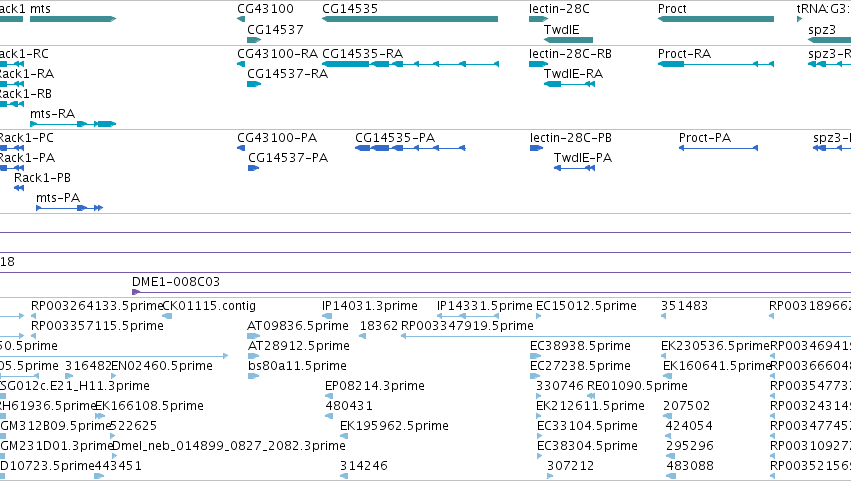
Task: Click the RP003264133.5prime EST label
Action: pyautogui.click(x=97, y=306)
